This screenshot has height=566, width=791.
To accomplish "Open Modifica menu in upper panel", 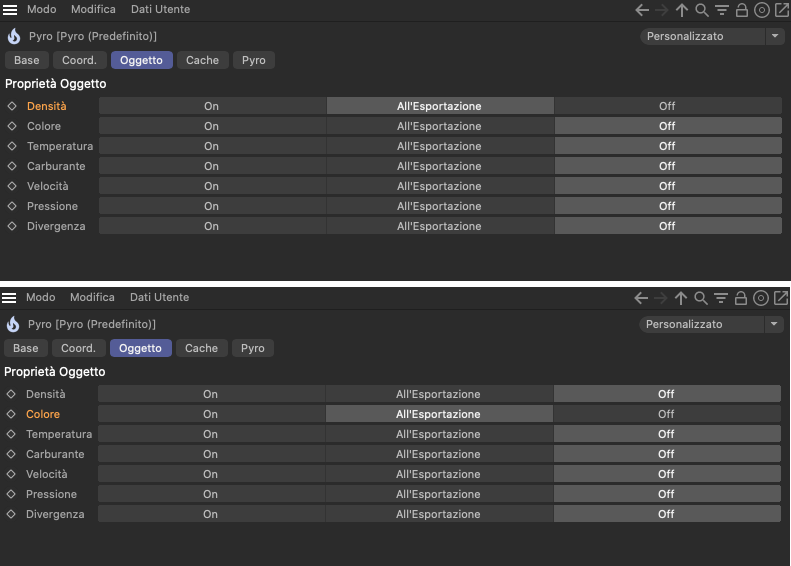I will pos(93,10).
